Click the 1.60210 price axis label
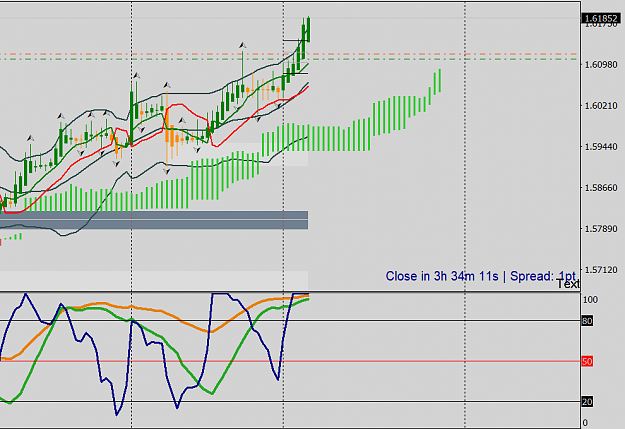625x429 pixels. (601, 106)
